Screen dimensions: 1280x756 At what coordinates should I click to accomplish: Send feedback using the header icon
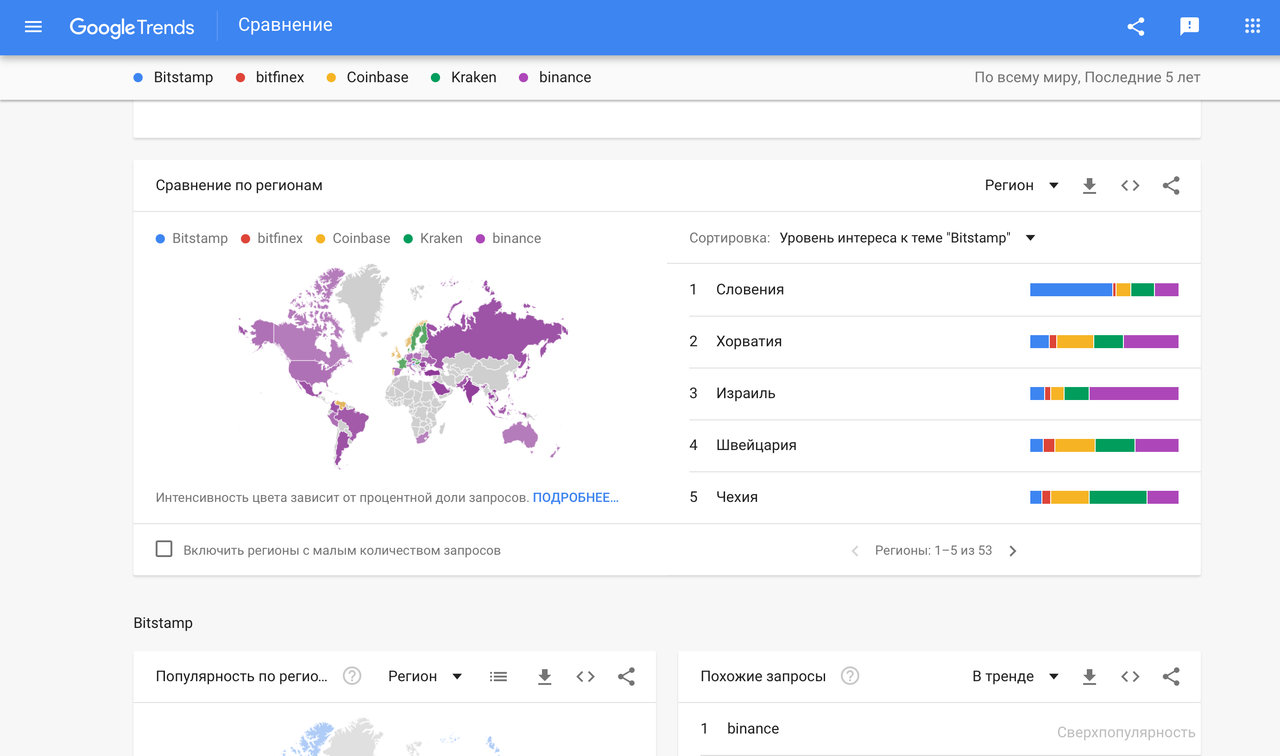coord(1190,27)
